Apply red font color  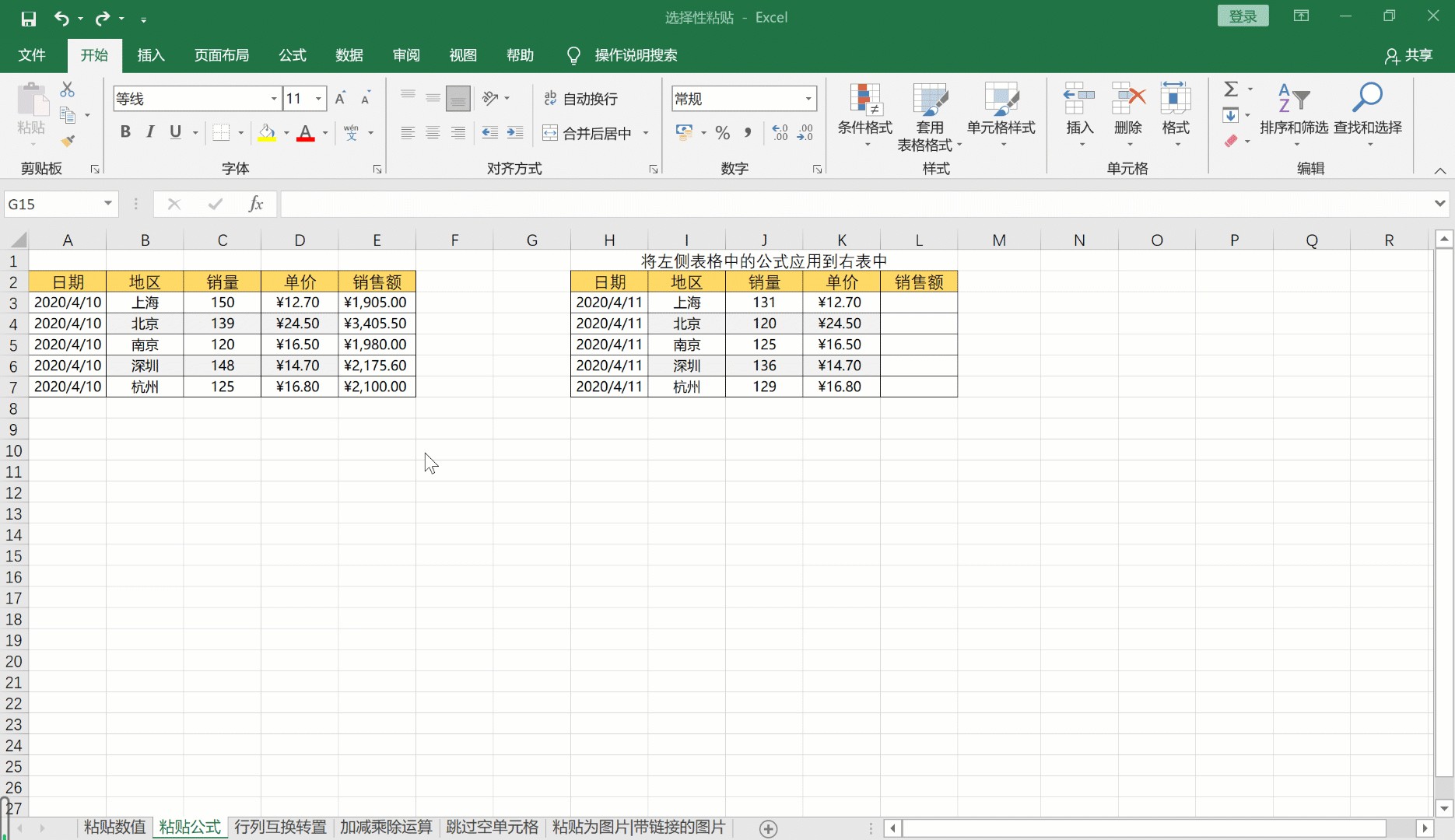click(306, 132)
